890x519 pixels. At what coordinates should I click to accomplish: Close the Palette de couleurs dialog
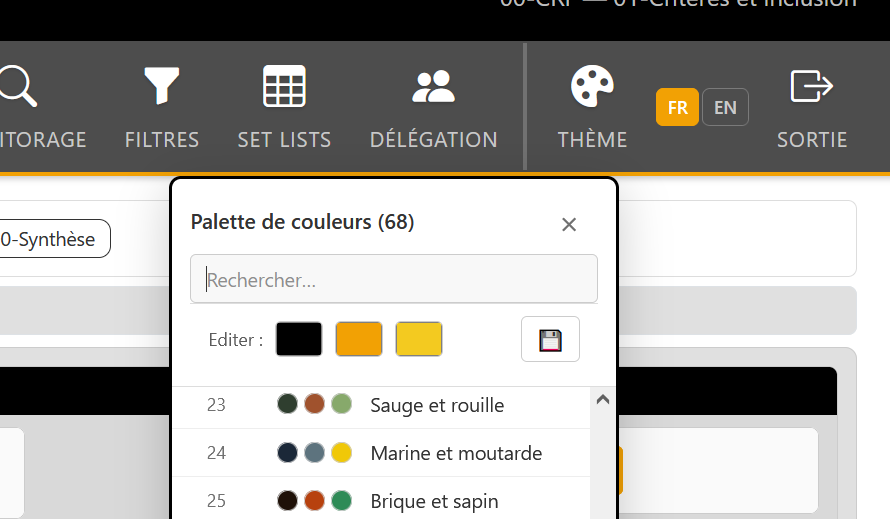tap(569, 224)
